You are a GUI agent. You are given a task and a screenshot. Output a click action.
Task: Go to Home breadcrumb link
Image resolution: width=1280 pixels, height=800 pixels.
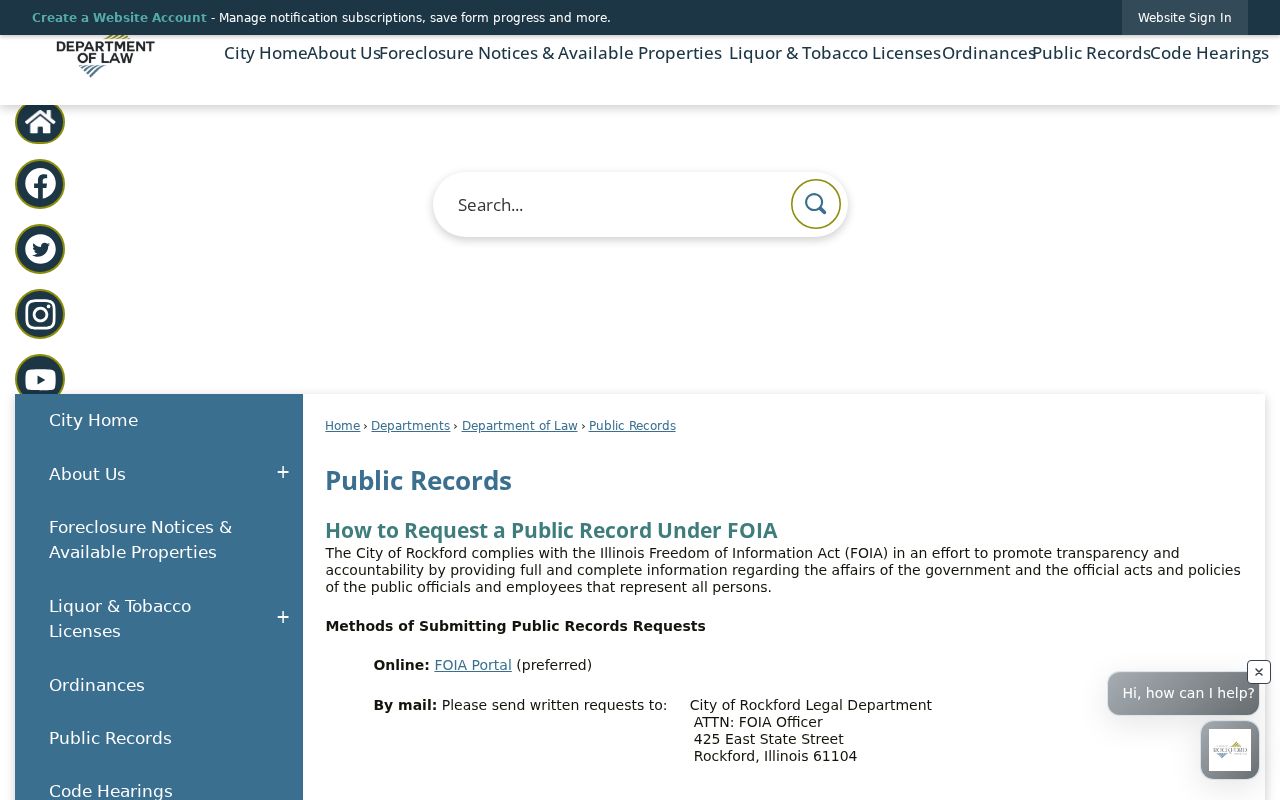[x=342, y=426]
